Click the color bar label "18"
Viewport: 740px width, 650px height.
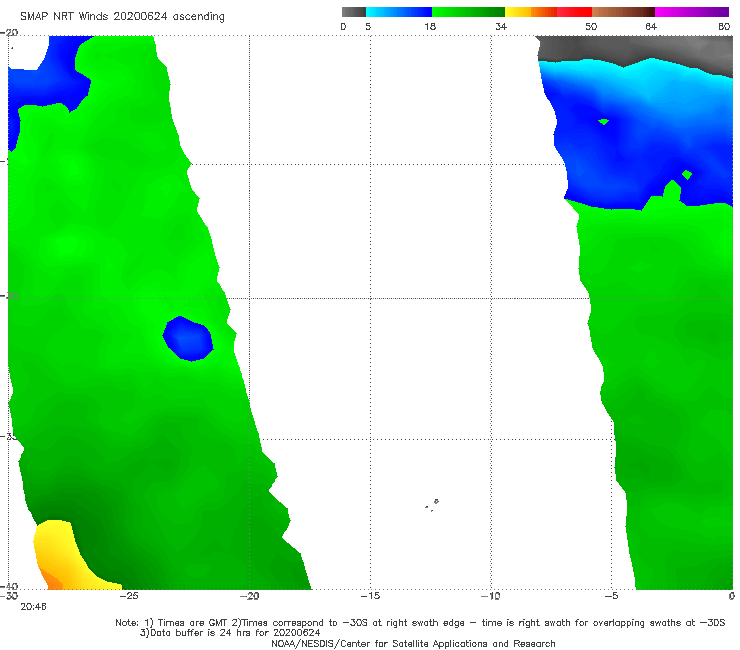(430, 26)
